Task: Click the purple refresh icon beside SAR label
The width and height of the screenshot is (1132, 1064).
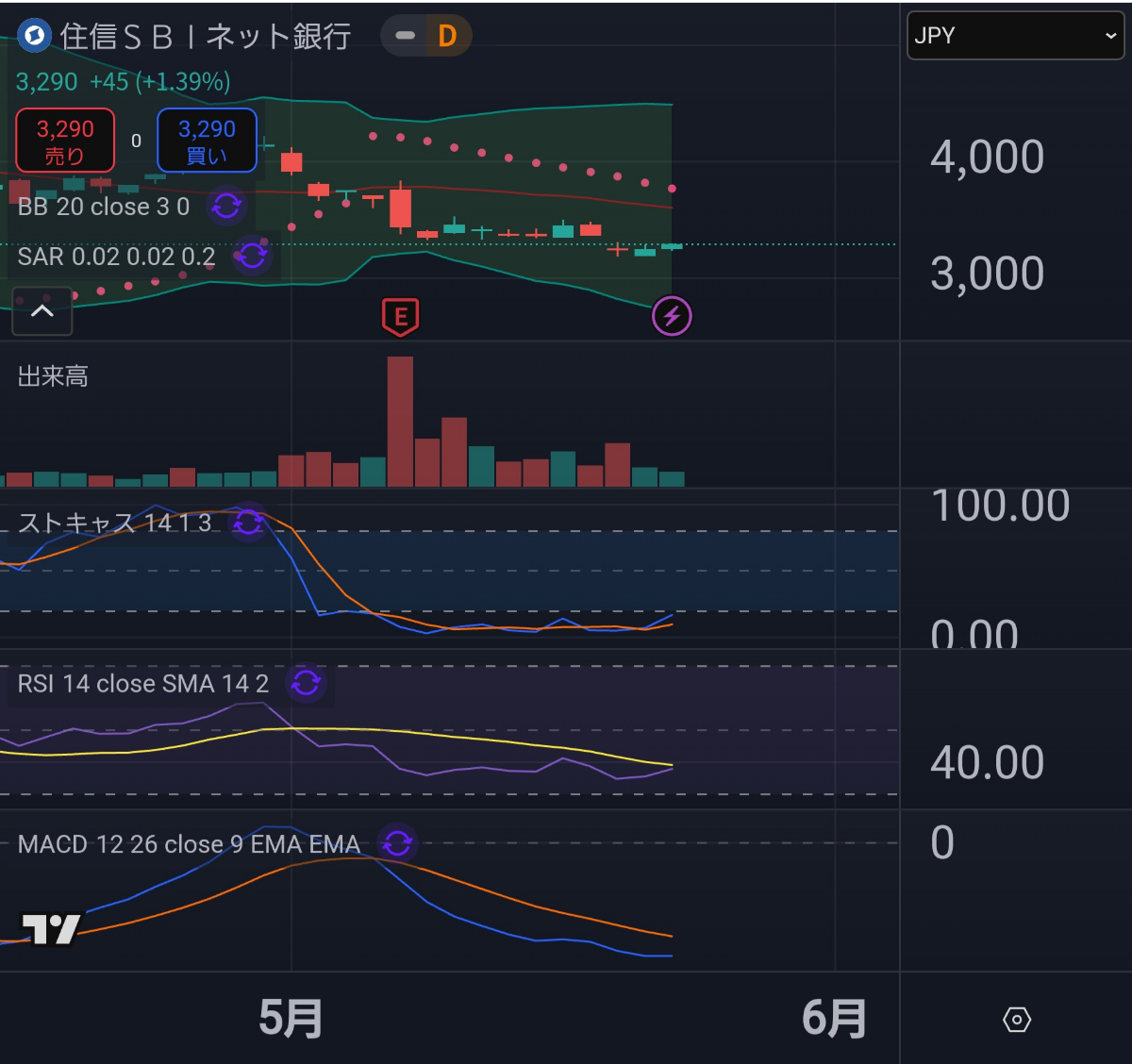Action: [252, 255]
